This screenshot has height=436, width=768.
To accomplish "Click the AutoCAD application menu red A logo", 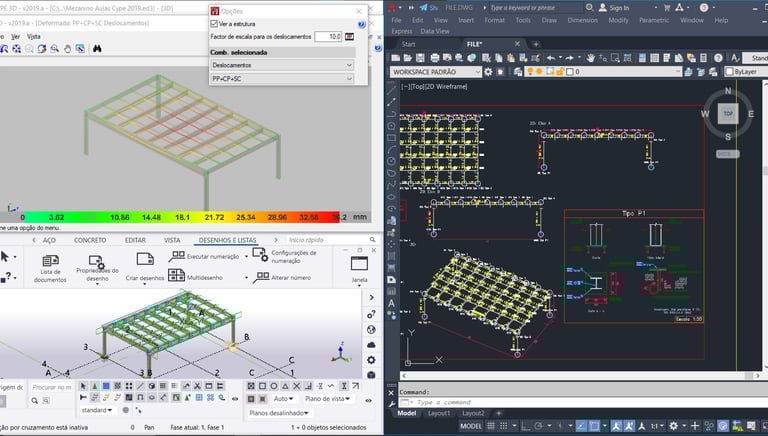I will pos(391,7).
